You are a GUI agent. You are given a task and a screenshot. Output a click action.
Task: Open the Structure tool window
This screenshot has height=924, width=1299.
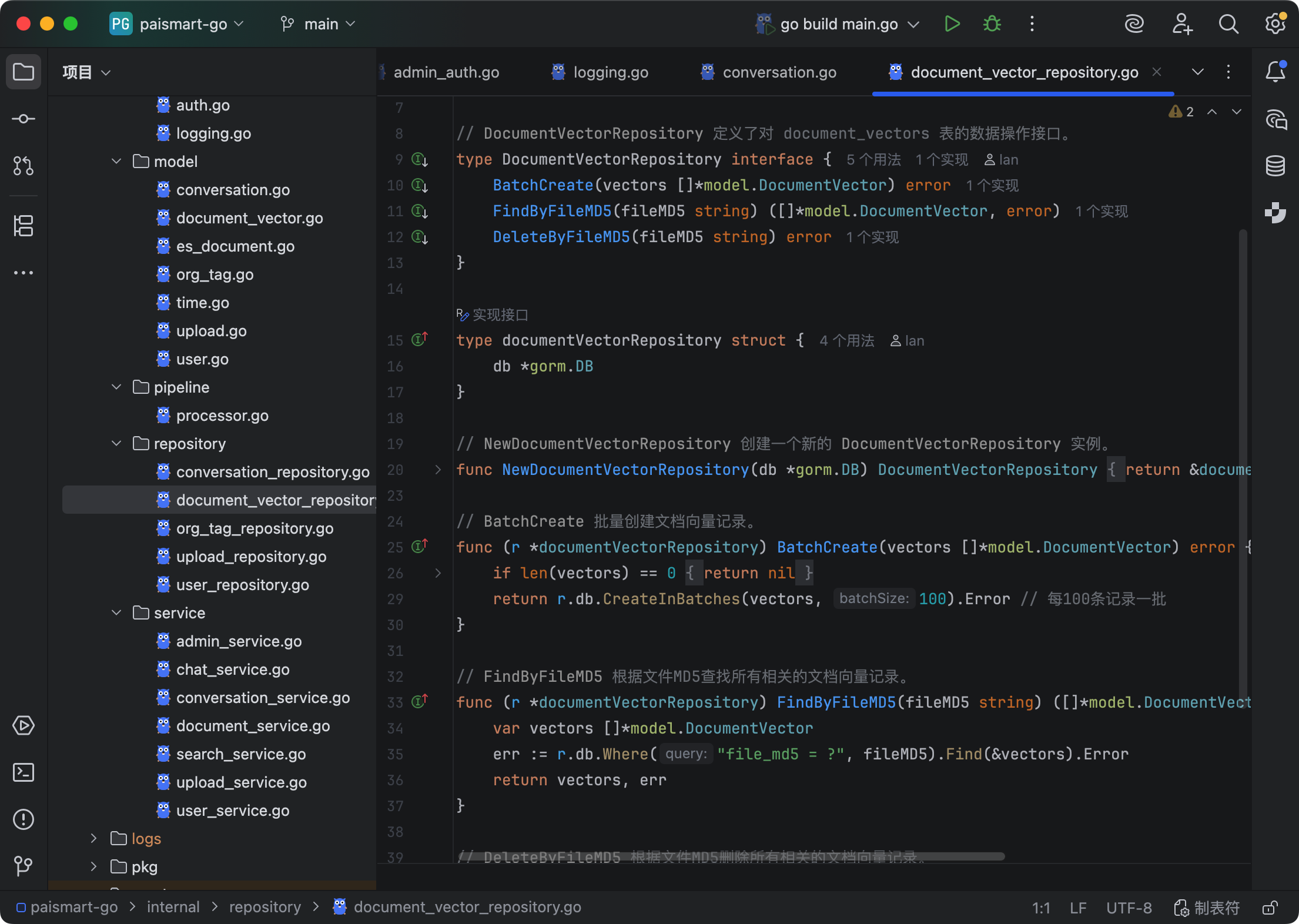pyautogui.click(x=24, y=226)
